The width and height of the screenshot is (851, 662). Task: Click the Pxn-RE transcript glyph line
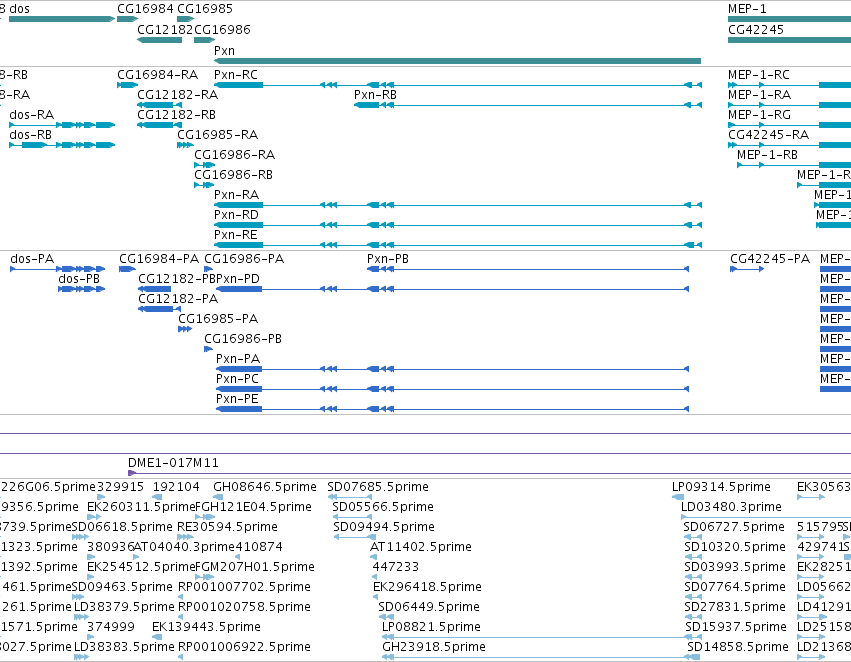pos(458,245)
